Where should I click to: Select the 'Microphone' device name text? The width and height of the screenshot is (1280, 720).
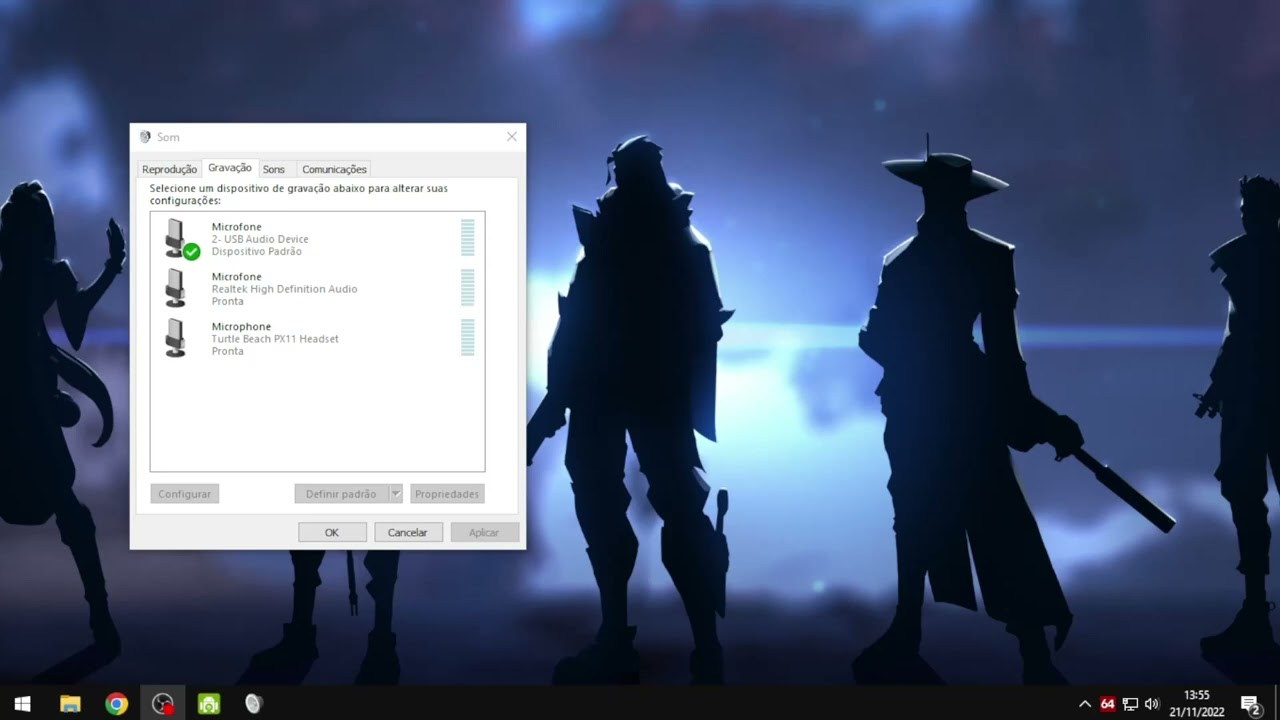click(x=241, y=327)
